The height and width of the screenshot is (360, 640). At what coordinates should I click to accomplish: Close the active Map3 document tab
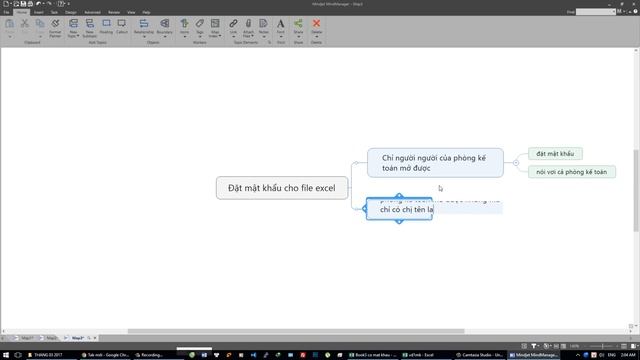coord(95,338)
